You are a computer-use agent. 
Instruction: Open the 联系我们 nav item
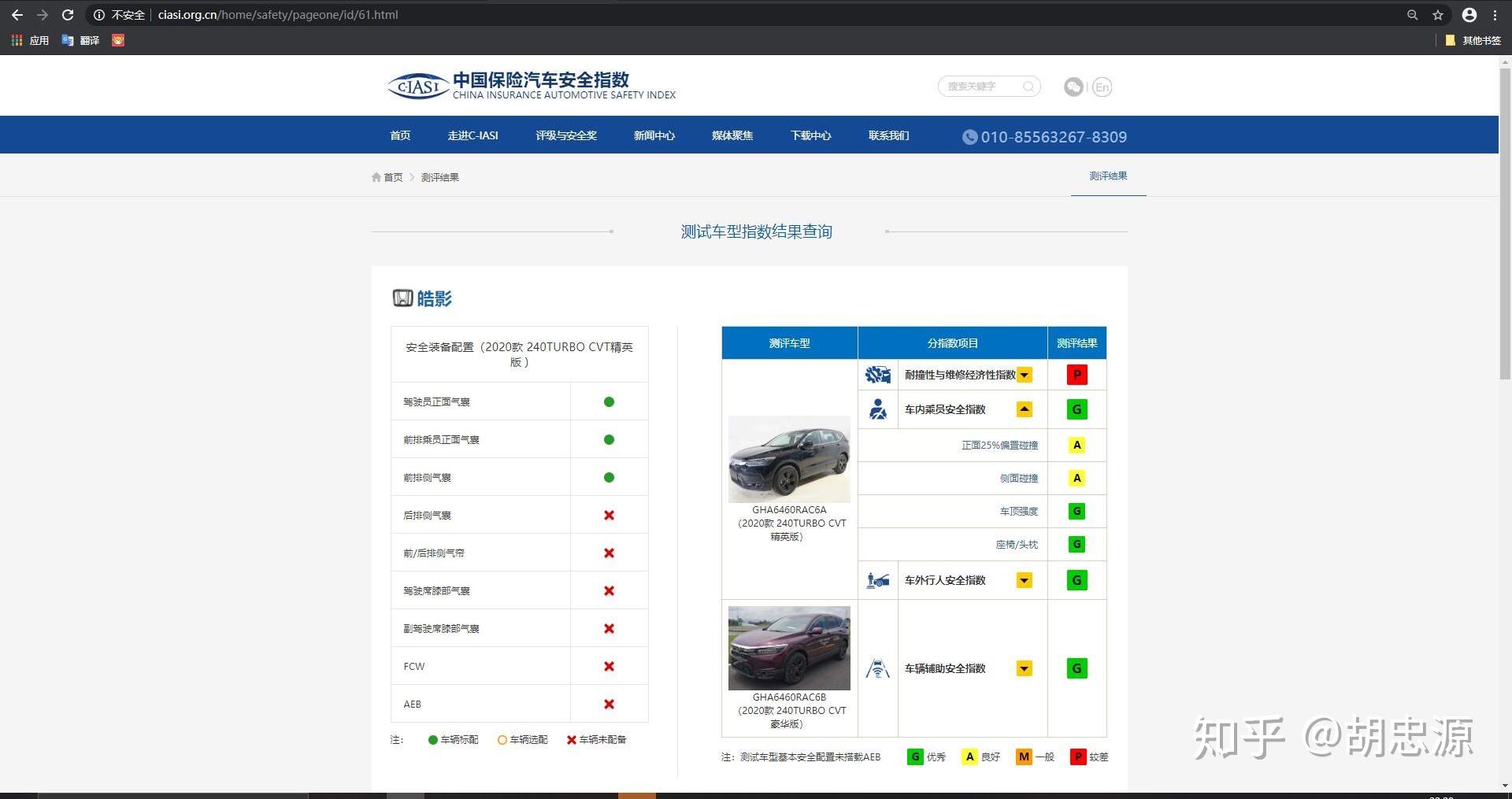click(x=889, y=135)
